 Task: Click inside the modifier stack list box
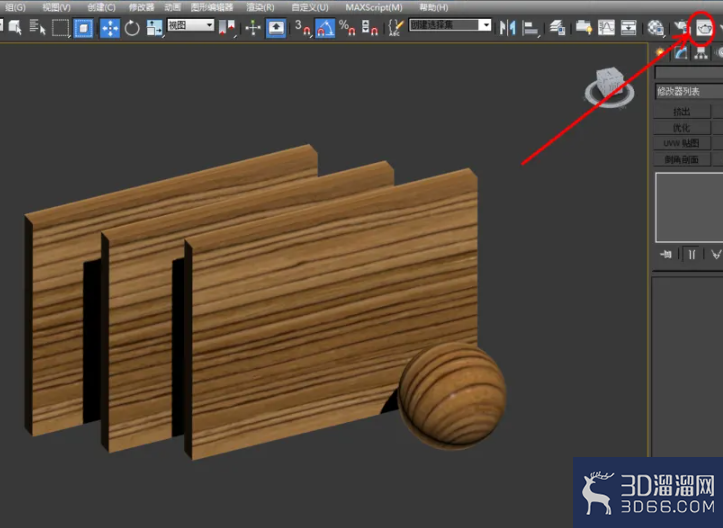pyautogui.click(x=689, y=208)
